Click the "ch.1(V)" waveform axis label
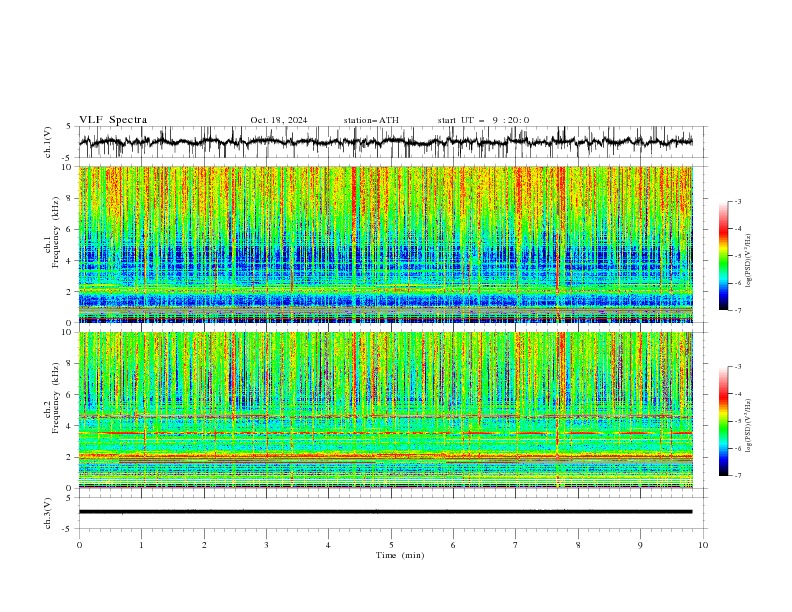792x612 pixels. click(x=48, y=142)
